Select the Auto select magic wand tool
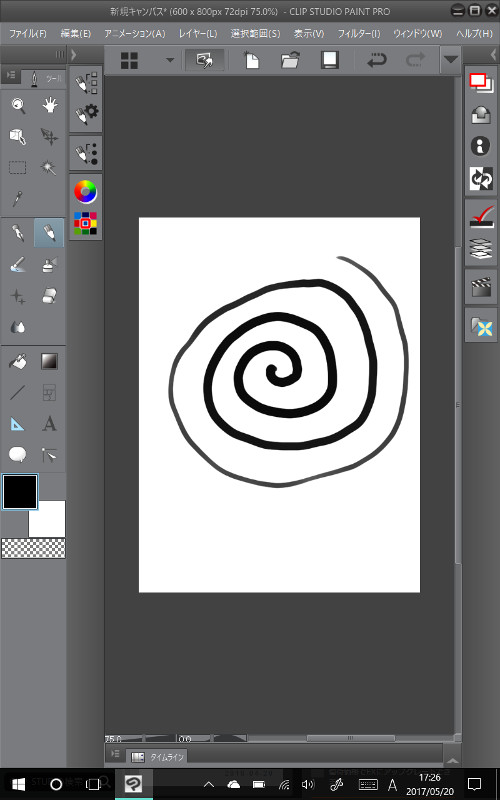The height and width of the screenshot is (800, 500). (x=49, y=167)
